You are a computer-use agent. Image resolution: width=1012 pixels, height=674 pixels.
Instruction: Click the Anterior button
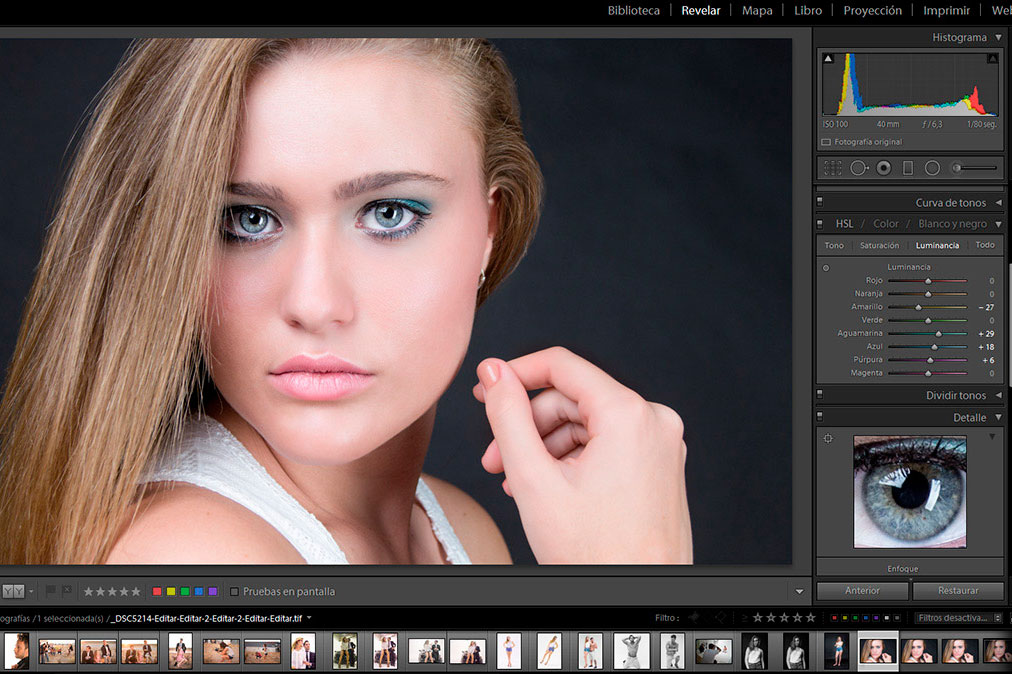862,590
